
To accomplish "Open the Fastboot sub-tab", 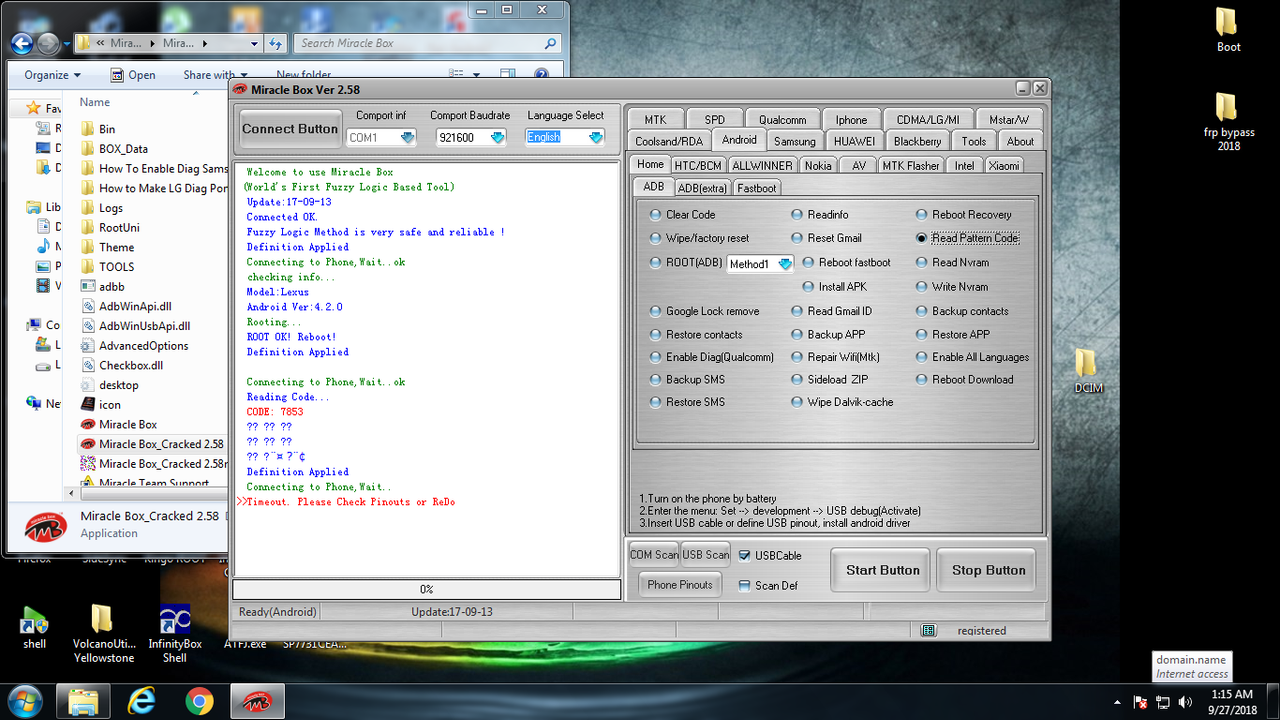I will coord(756,188).
